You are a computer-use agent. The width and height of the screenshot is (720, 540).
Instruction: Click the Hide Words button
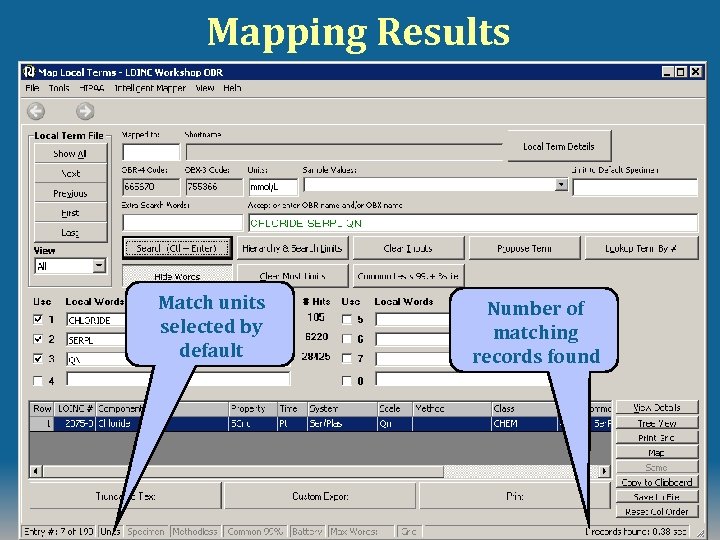(x=177, y=276)
